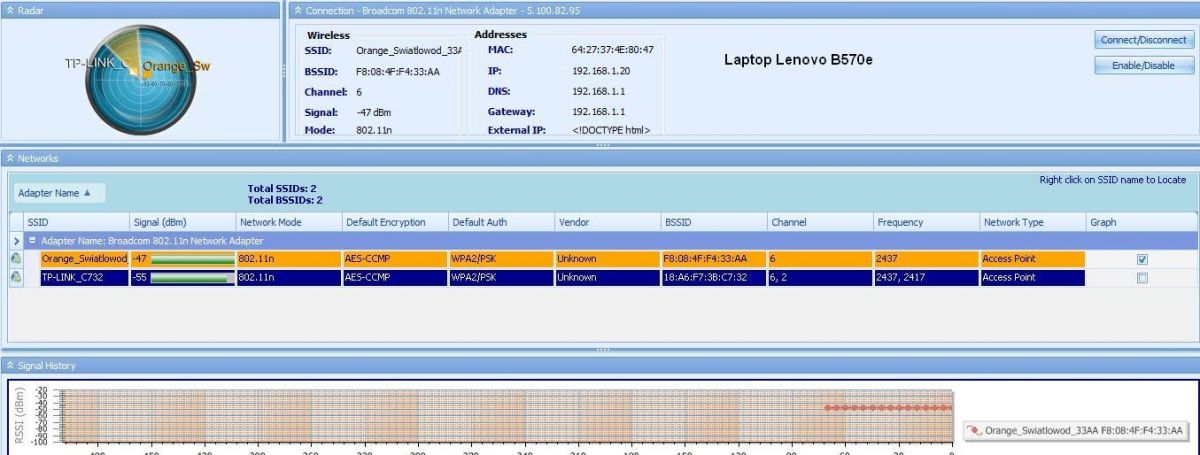Viewport: 1200px width, 455px height.
Task: Click channel 6, 2 cell
Action: tap(820, 277)
